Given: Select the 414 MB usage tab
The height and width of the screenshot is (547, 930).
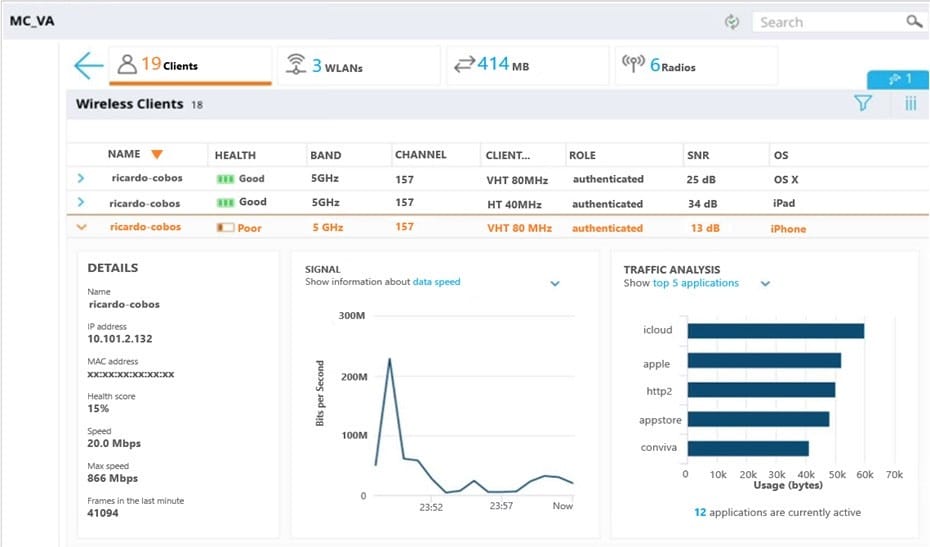Looking at the screenshot, I should click(492, 66).
